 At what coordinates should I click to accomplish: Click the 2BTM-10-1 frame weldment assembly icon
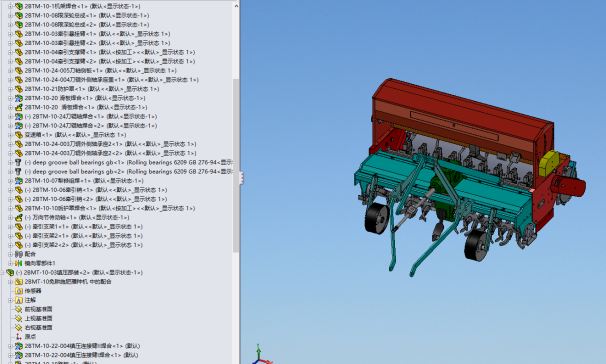tap(19, 6)
